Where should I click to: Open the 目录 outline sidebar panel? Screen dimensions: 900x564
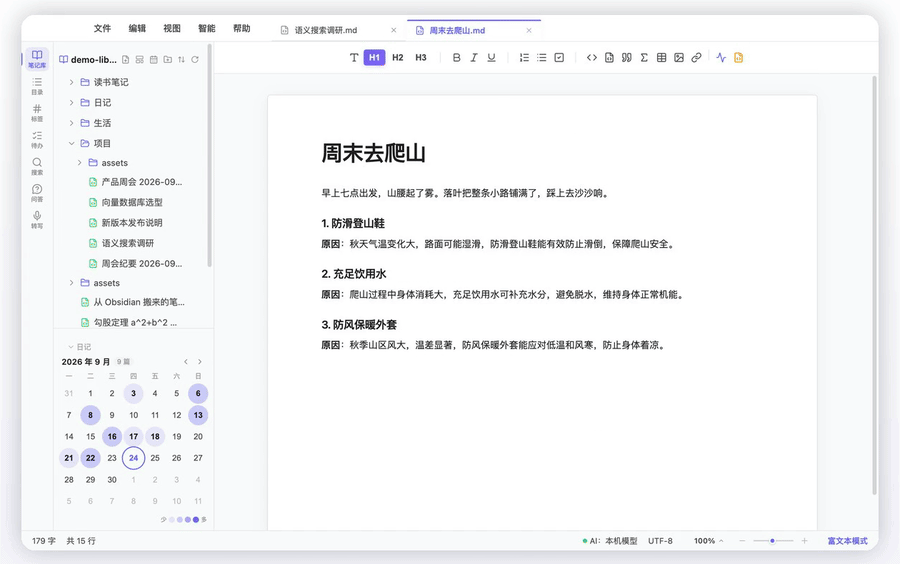[x=37, y=86]
